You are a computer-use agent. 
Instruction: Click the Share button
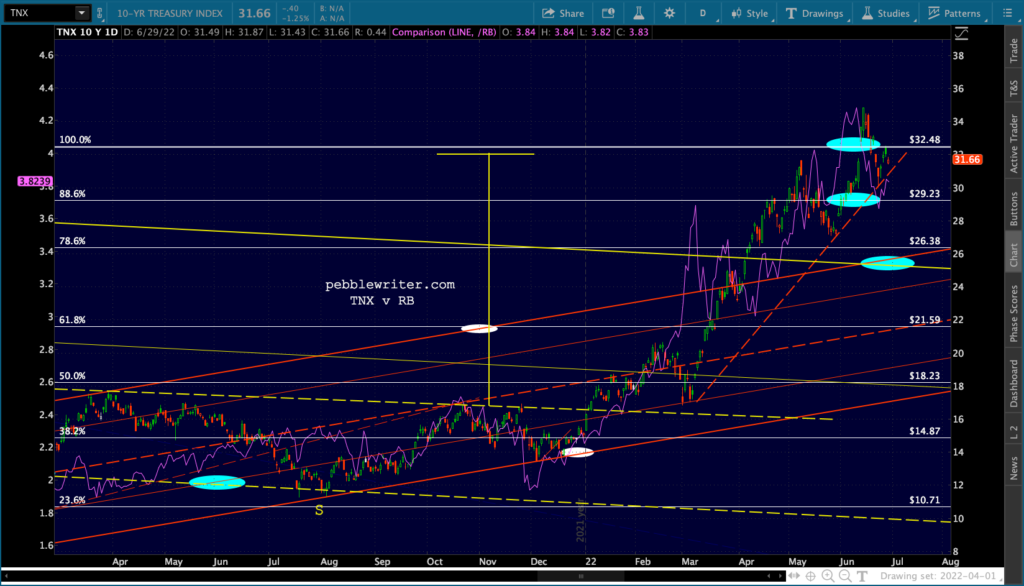click(563, 13)
